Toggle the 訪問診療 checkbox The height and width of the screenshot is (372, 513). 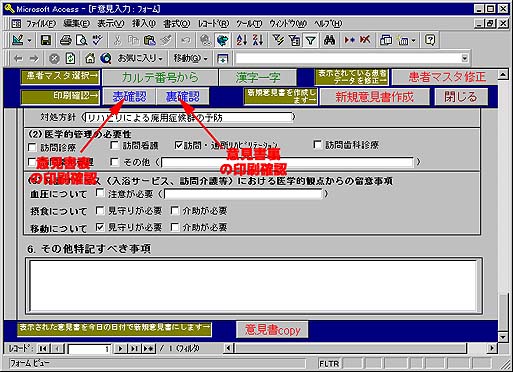pos(32,147)
